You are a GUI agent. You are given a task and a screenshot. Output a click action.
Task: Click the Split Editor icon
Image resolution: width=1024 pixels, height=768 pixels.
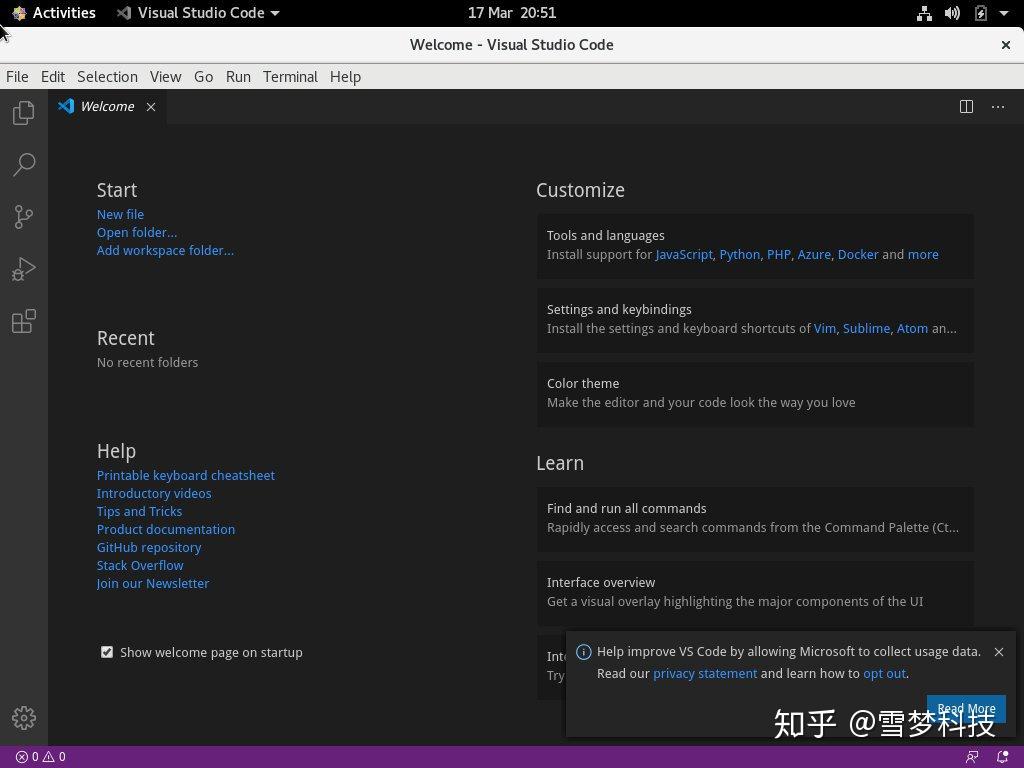tap(966, 106)
